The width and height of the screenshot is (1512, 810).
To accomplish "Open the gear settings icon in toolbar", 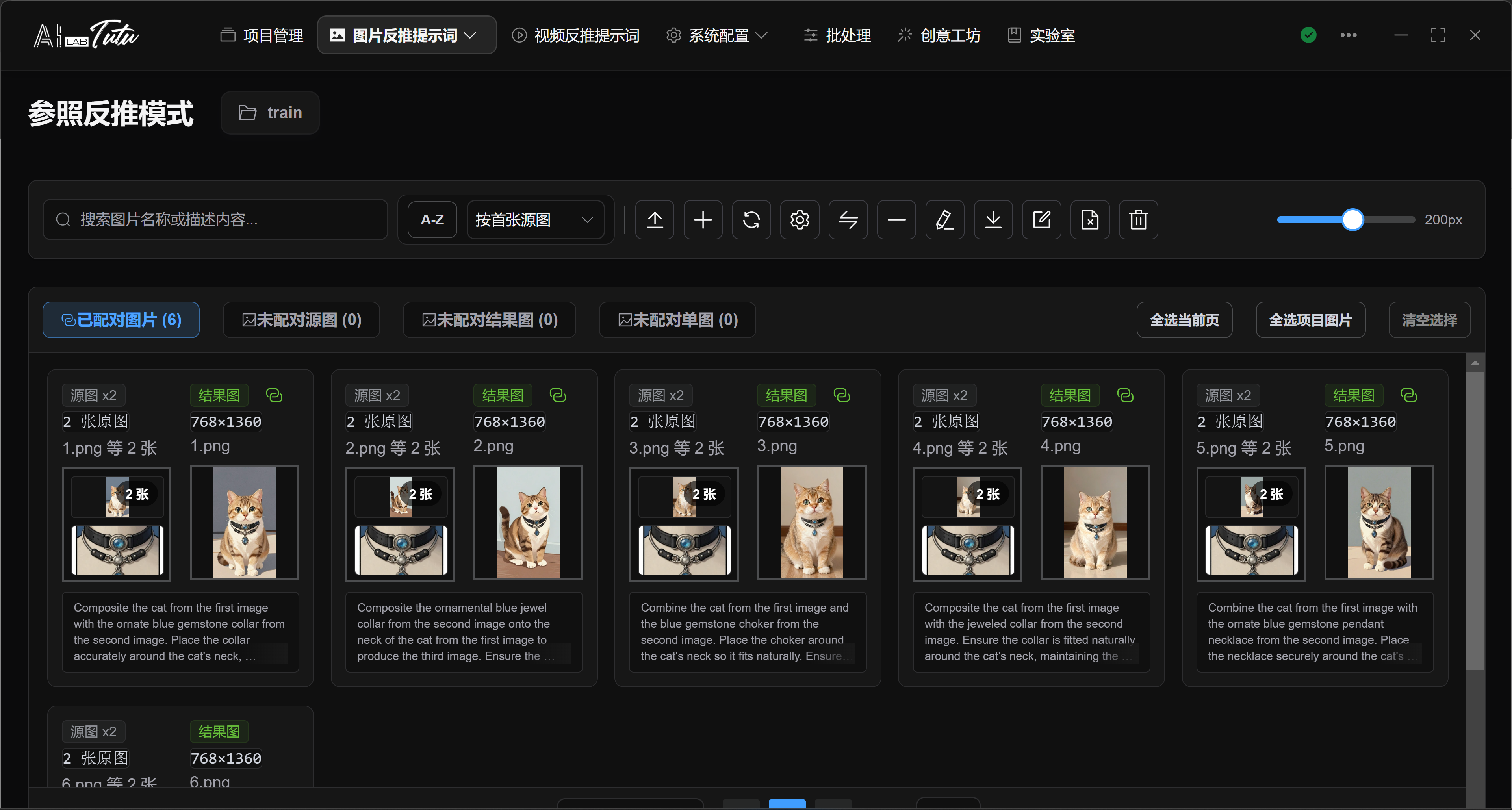I will coord(800,220).
